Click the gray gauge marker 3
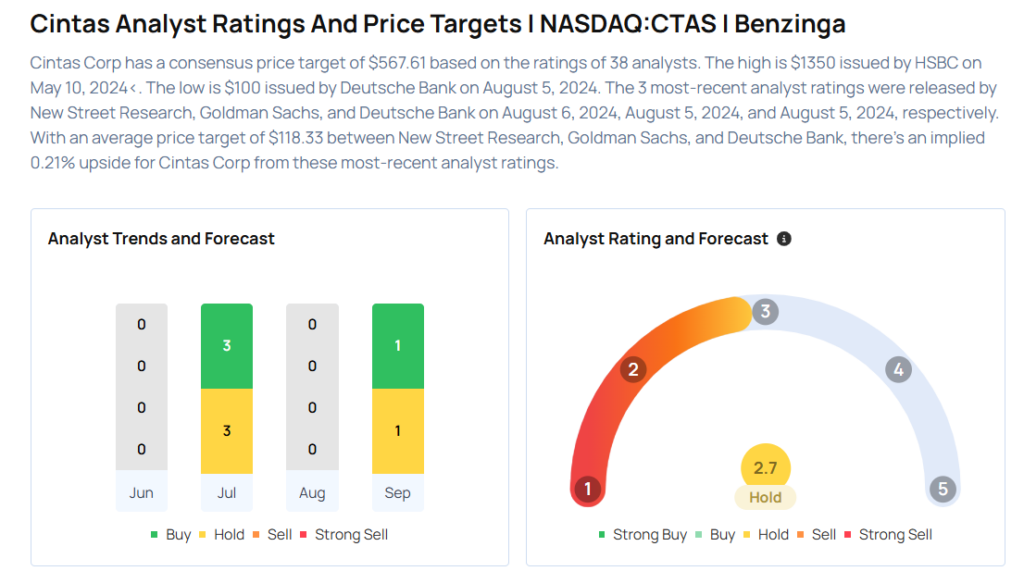 [765, 311]
